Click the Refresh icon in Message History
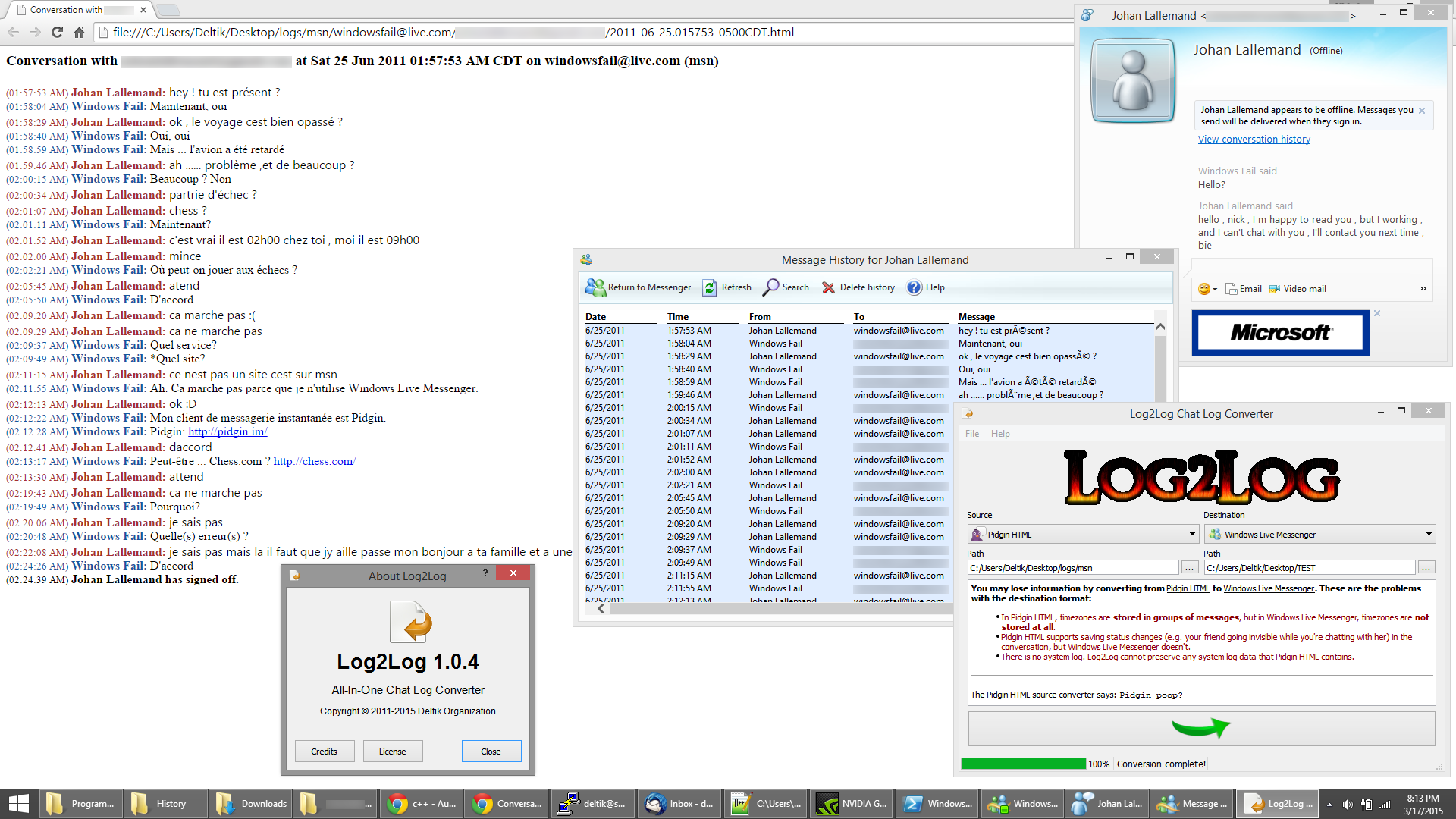1456x819 pixels. click(709, 287)
